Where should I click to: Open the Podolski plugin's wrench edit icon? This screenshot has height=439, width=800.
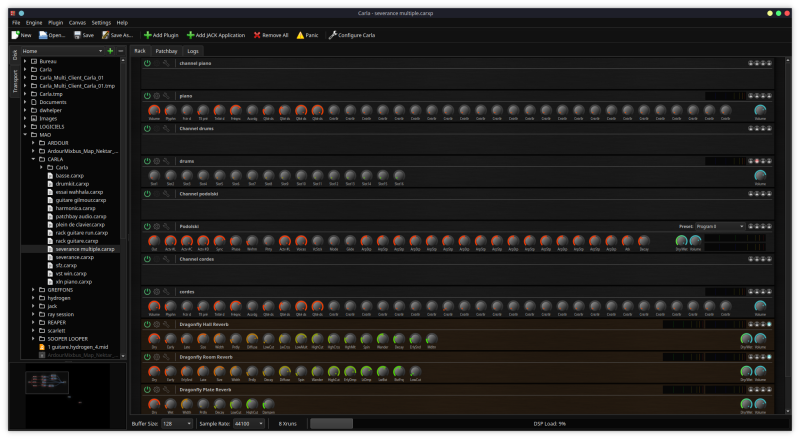pos(166,227)
